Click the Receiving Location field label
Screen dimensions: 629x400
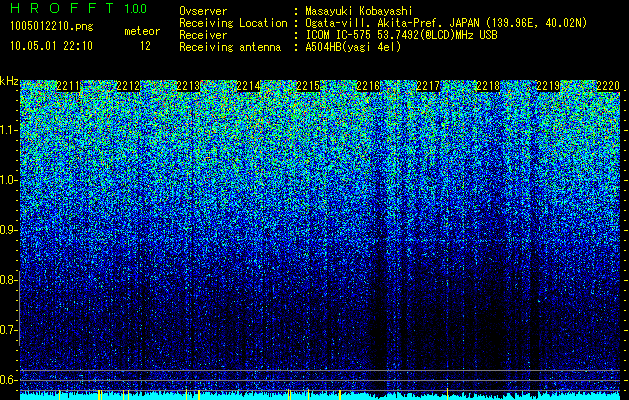click(x=233, y=23)
